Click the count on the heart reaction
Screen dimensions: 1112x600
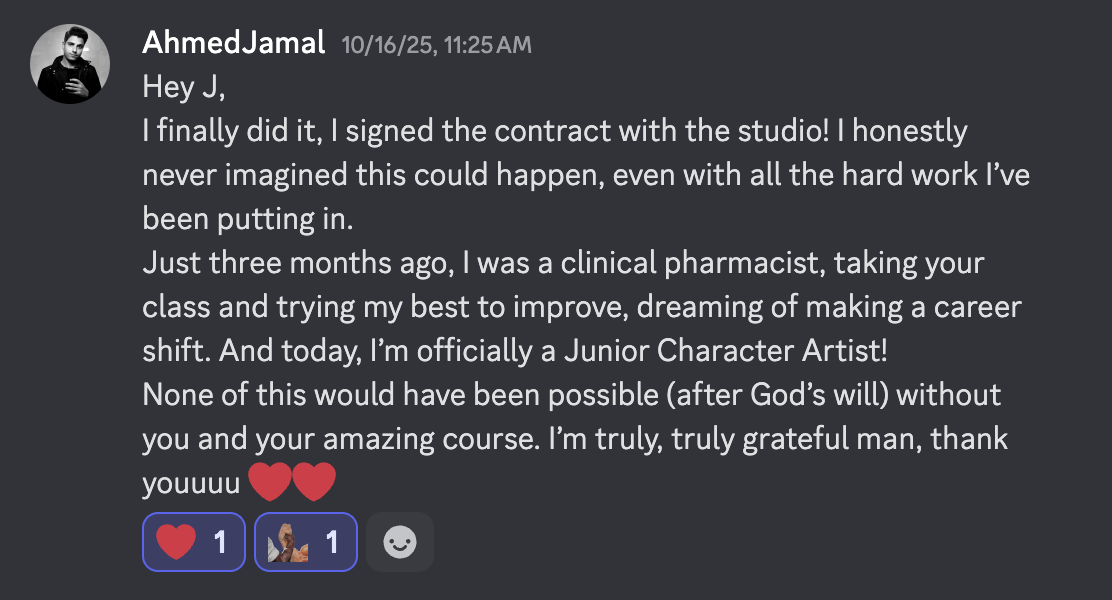click(221, 542)
